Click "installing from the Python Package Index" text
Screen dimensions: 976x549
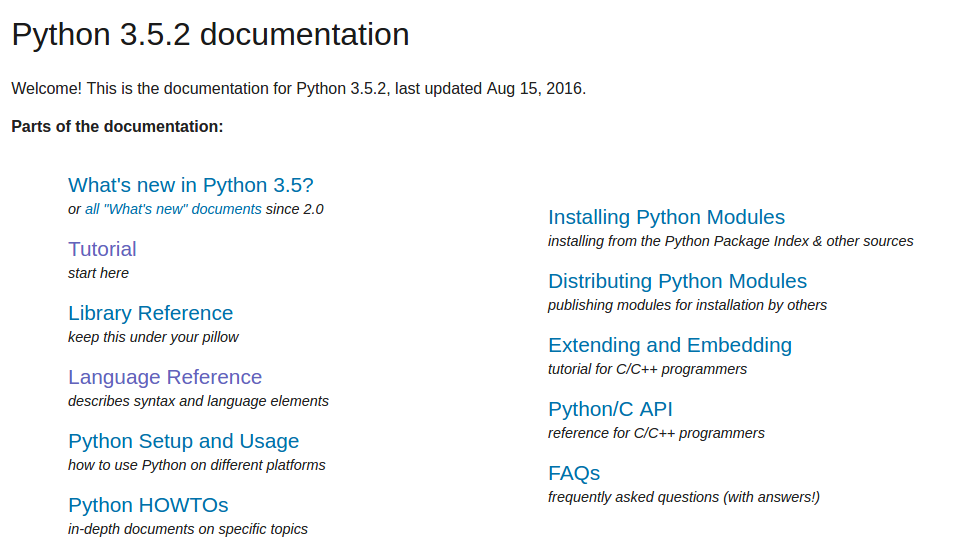pos(678,242)
